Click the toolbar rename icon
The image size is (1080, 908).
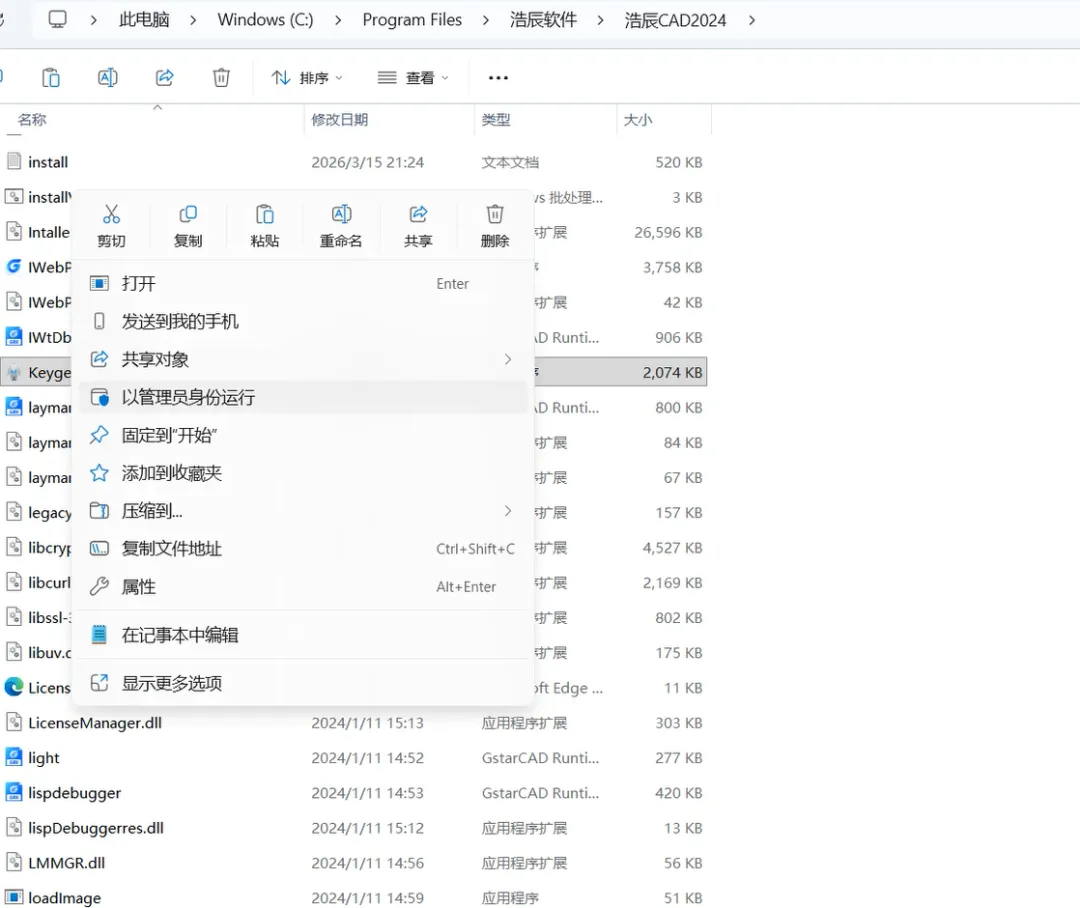tap(107, 77)
